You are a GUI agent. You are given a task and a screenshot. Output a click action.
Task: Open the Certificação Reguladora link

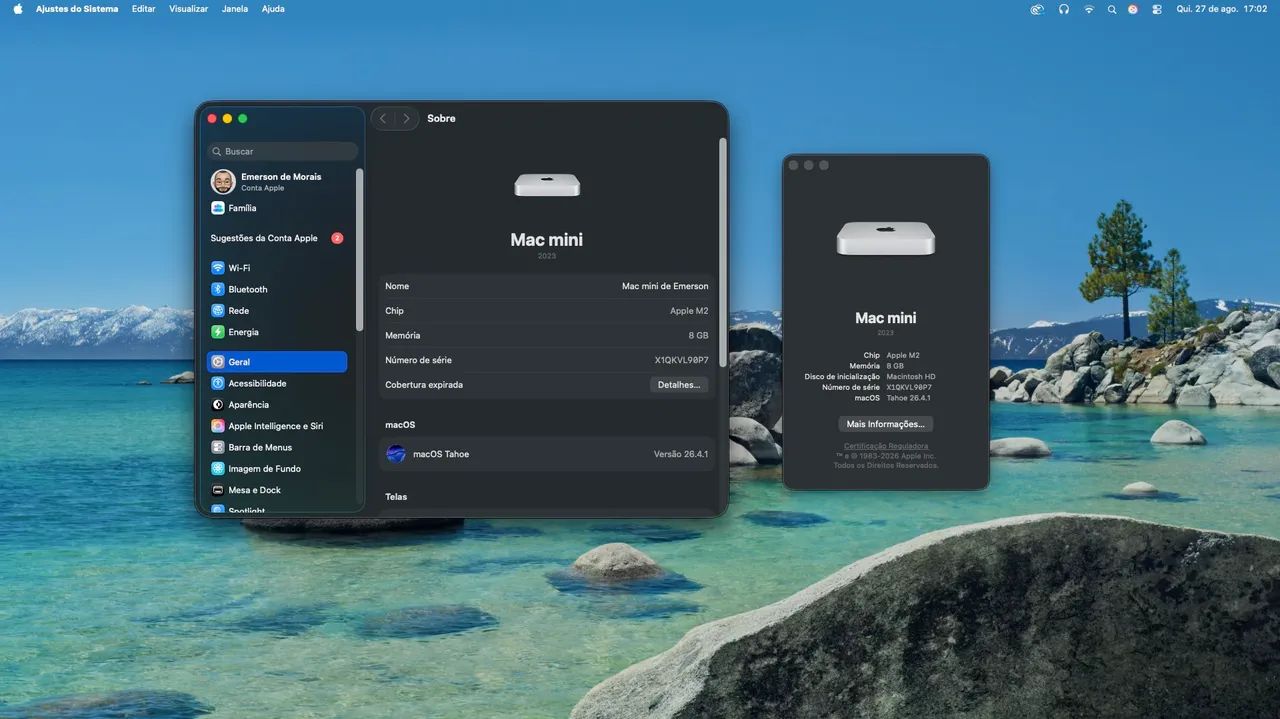(886, 446)
